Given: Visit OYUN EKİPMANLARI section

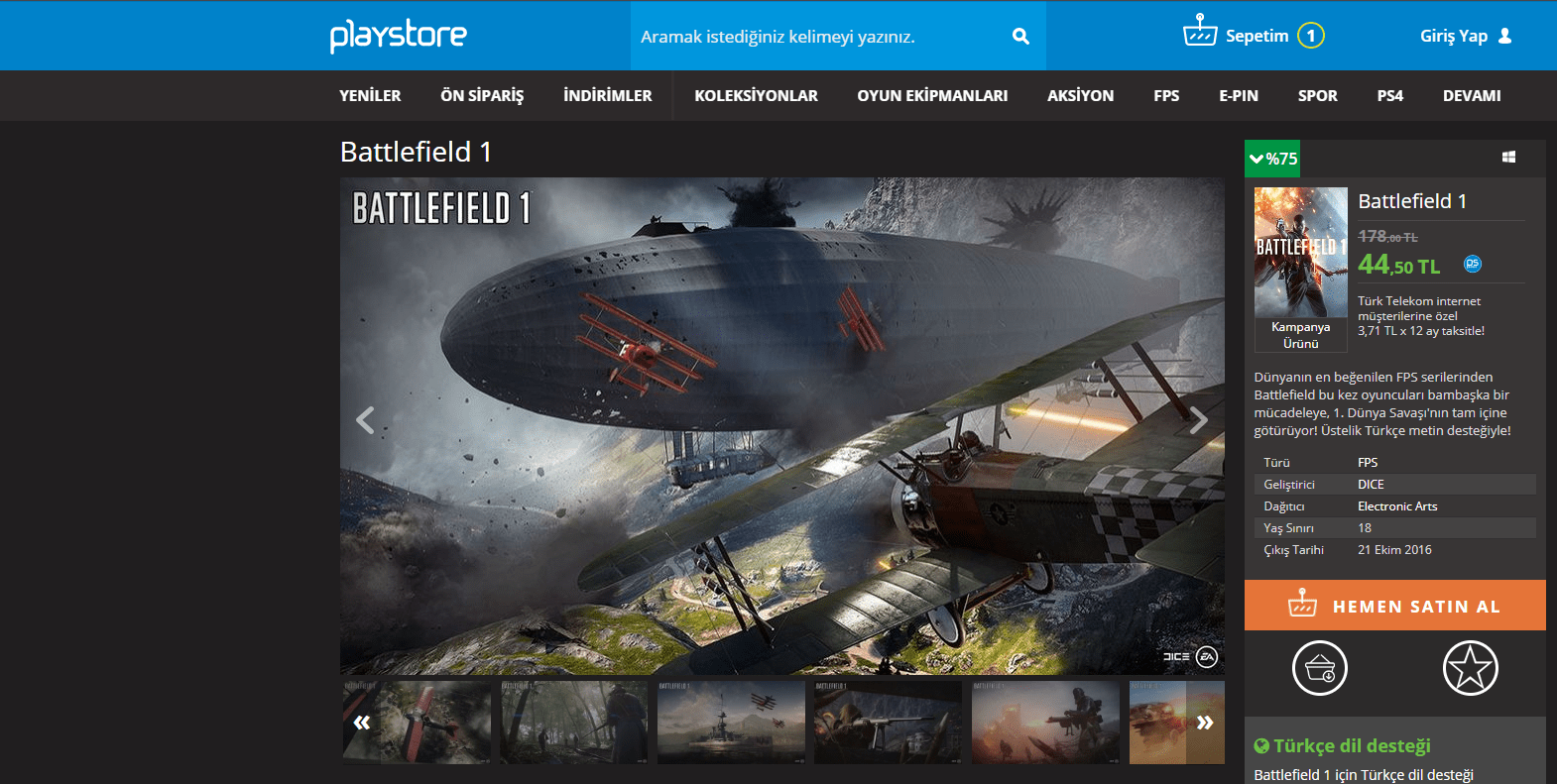Looking at the screenshot, I should pos(932,96).
